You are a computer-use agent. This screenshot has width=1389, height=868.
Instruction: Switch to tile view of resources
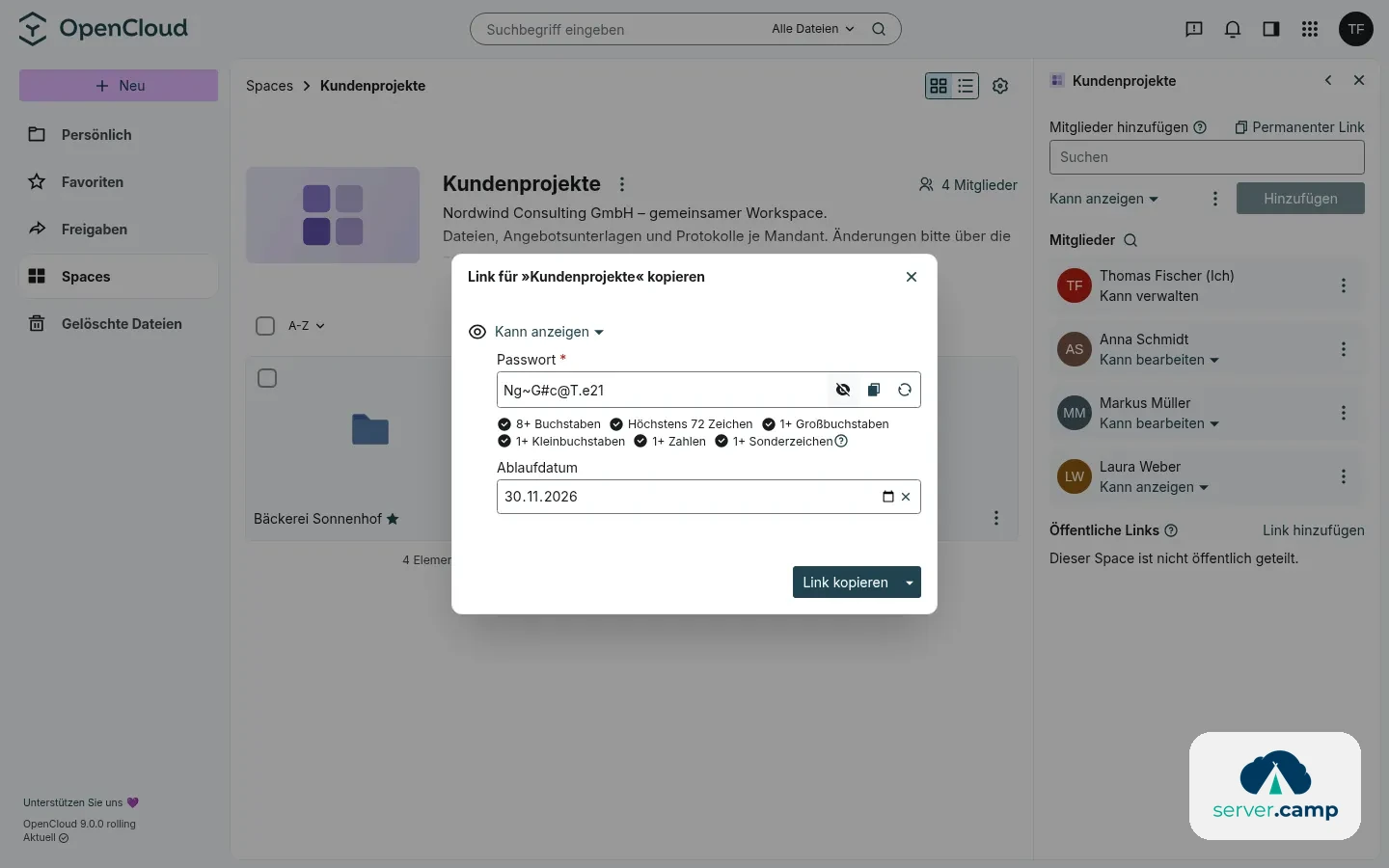(939, 86)
